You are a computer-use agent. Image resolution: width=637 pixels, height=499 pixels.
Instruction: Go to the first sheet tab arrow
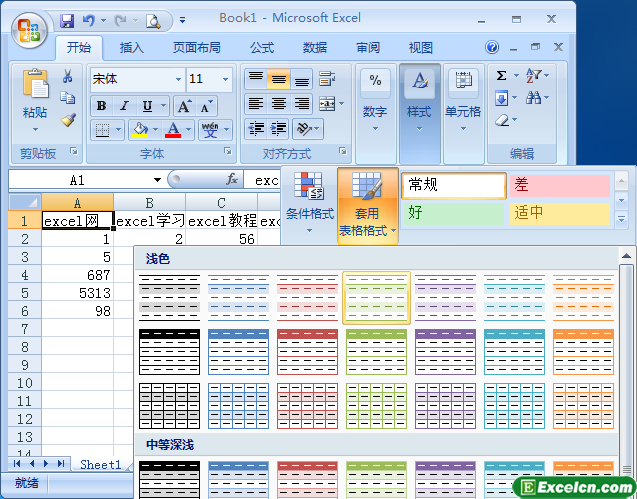point(17,464)
